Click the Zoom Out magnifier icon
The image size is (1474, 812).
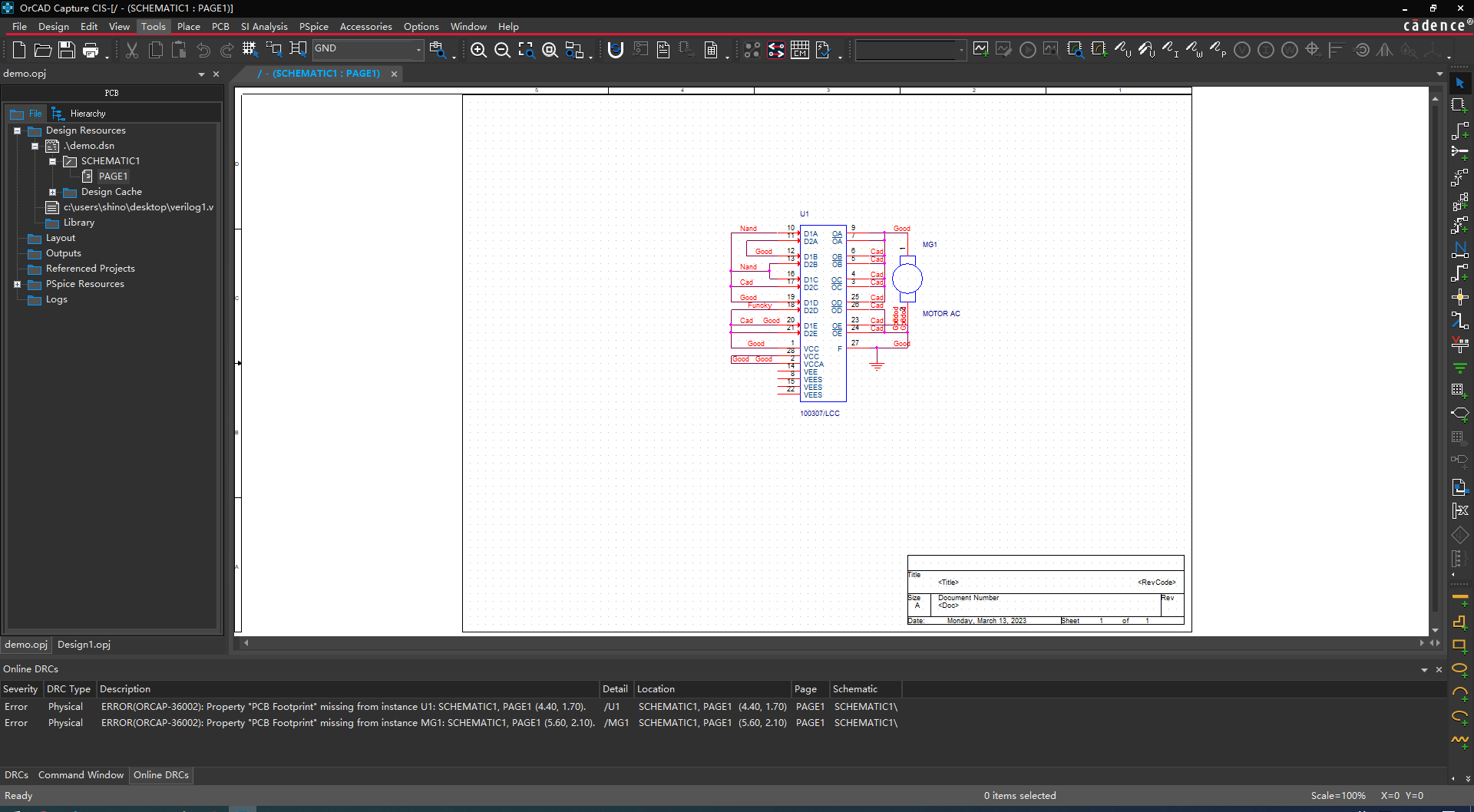coord(502,51)
